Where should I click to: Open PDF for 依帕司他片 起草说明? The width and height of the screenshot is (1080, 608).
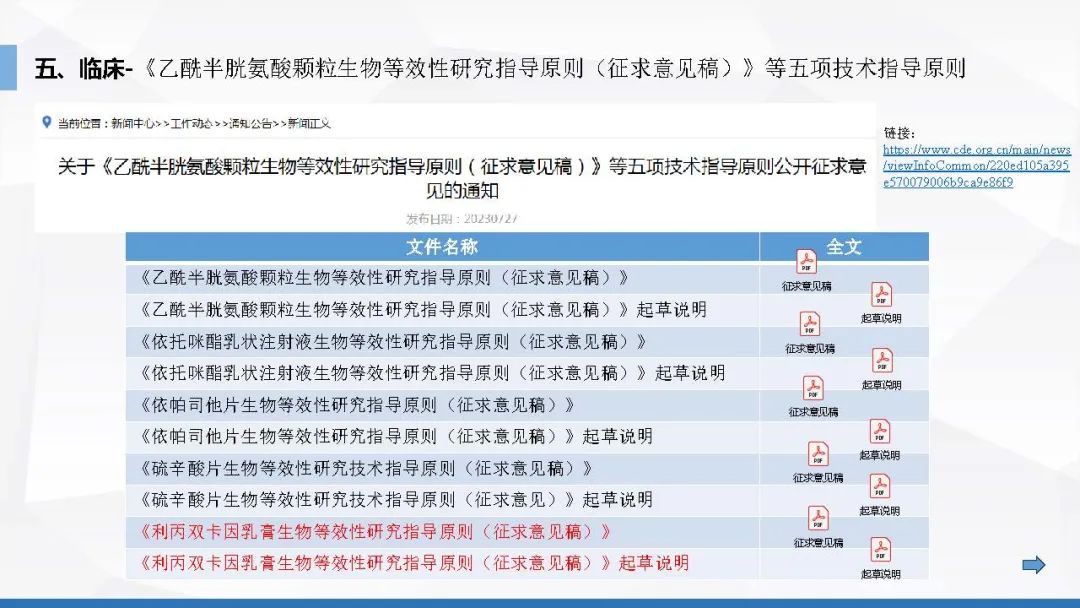[880, 432]
